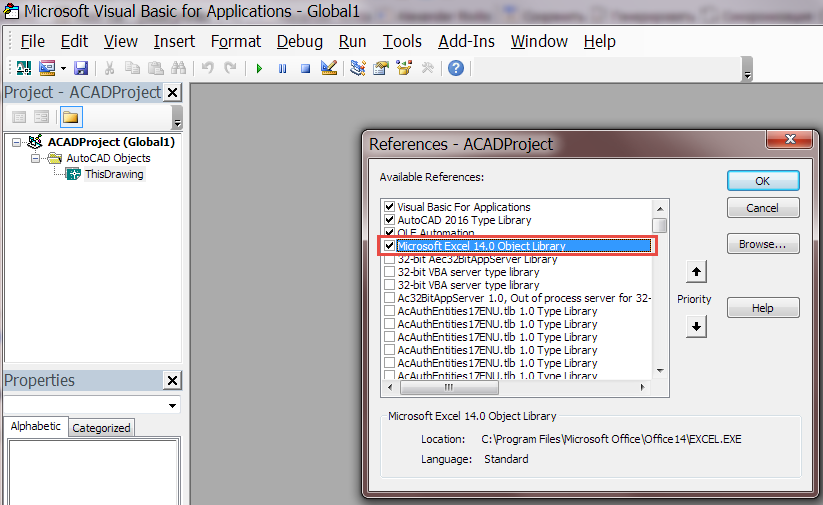This screenshot has height=505, width=823.
Task: Open the Edit menu
Action: tap(74, 41)
